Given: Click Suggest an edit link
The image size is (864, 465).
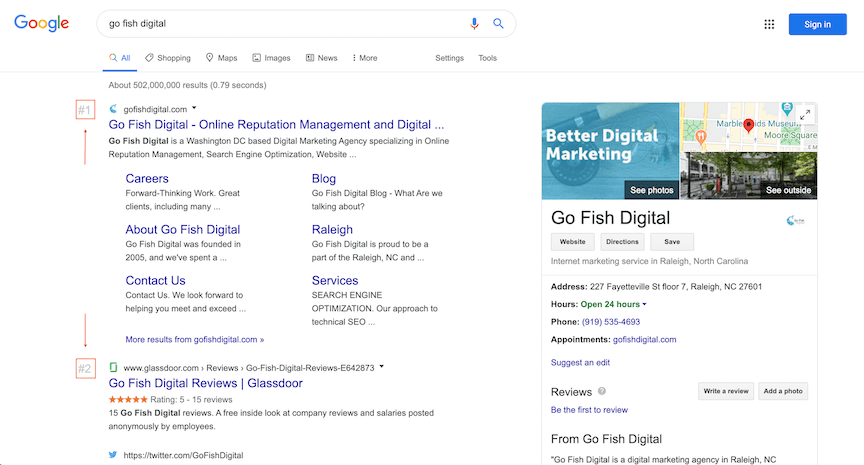Looking at the screenshot, I should click(580, 363).
